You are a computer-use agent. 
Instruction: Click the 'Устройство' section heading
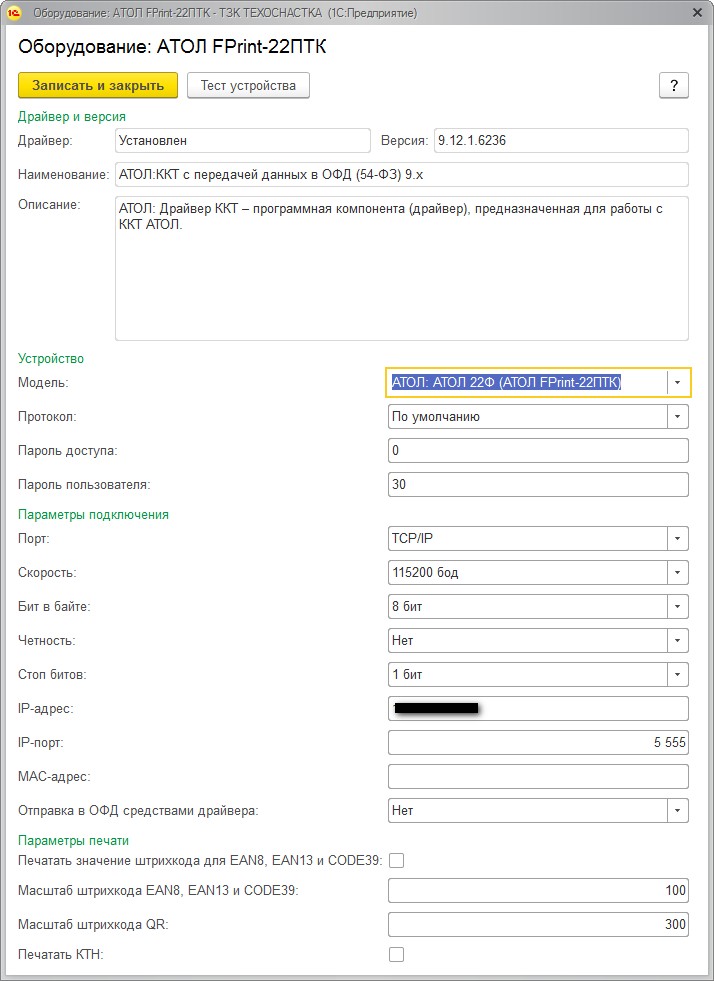coord(51,358)
